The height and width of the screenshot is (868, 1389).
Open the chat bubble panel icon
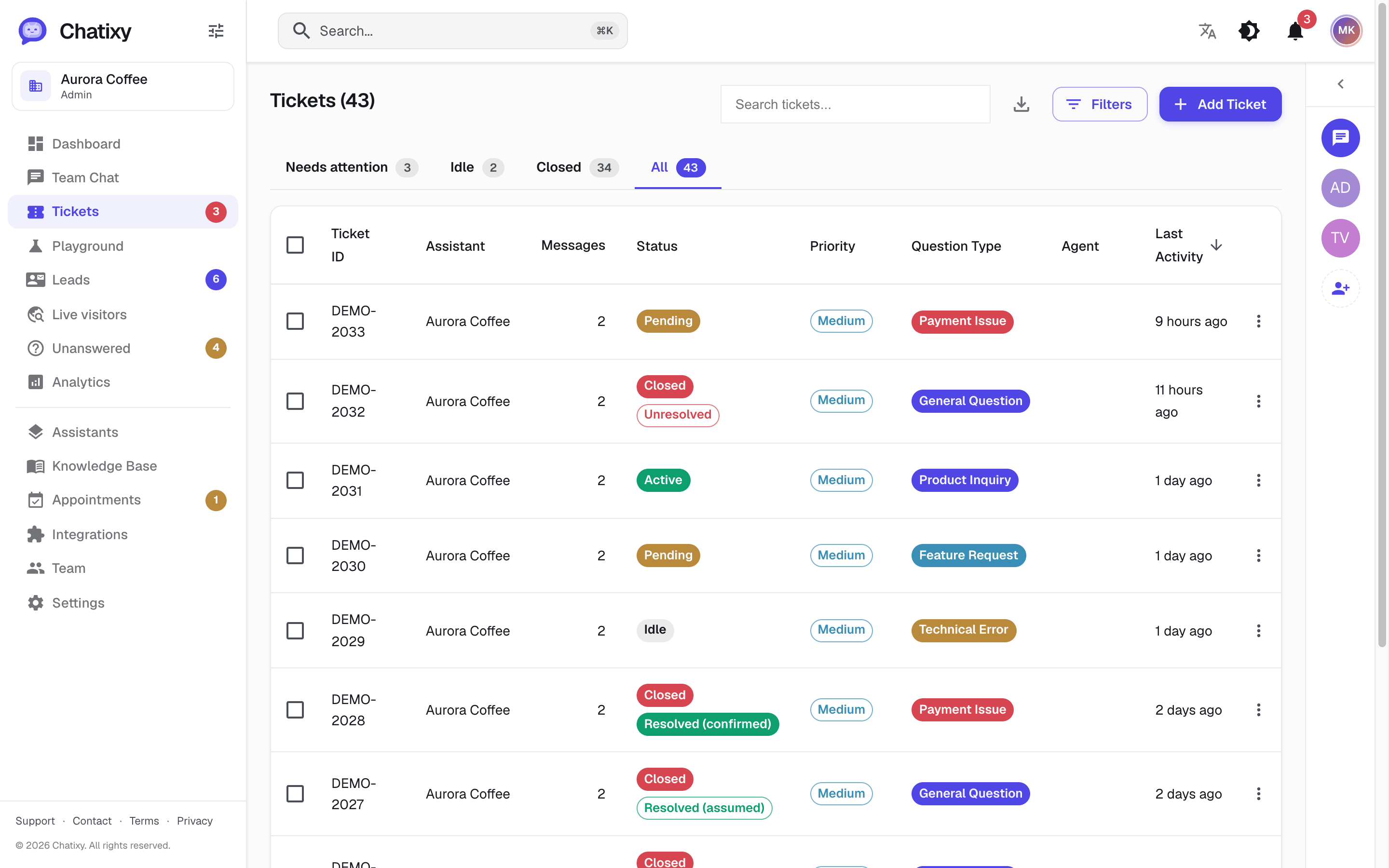pos(1340,138)
